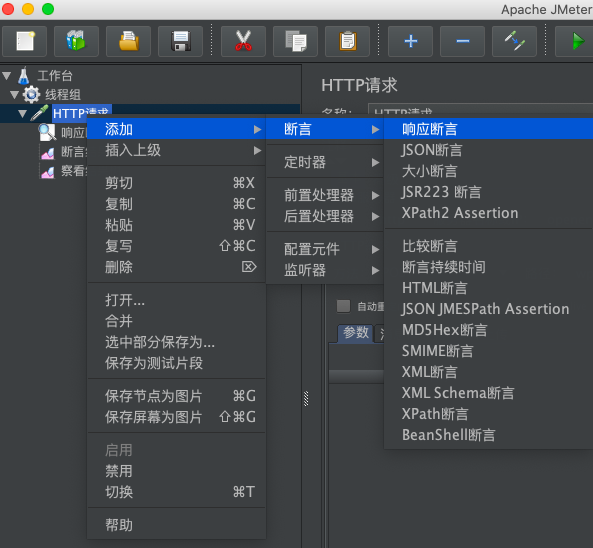The image size is (593, 548).
Task: Select 比较断言 menu item
Action: tap(489, 246)
